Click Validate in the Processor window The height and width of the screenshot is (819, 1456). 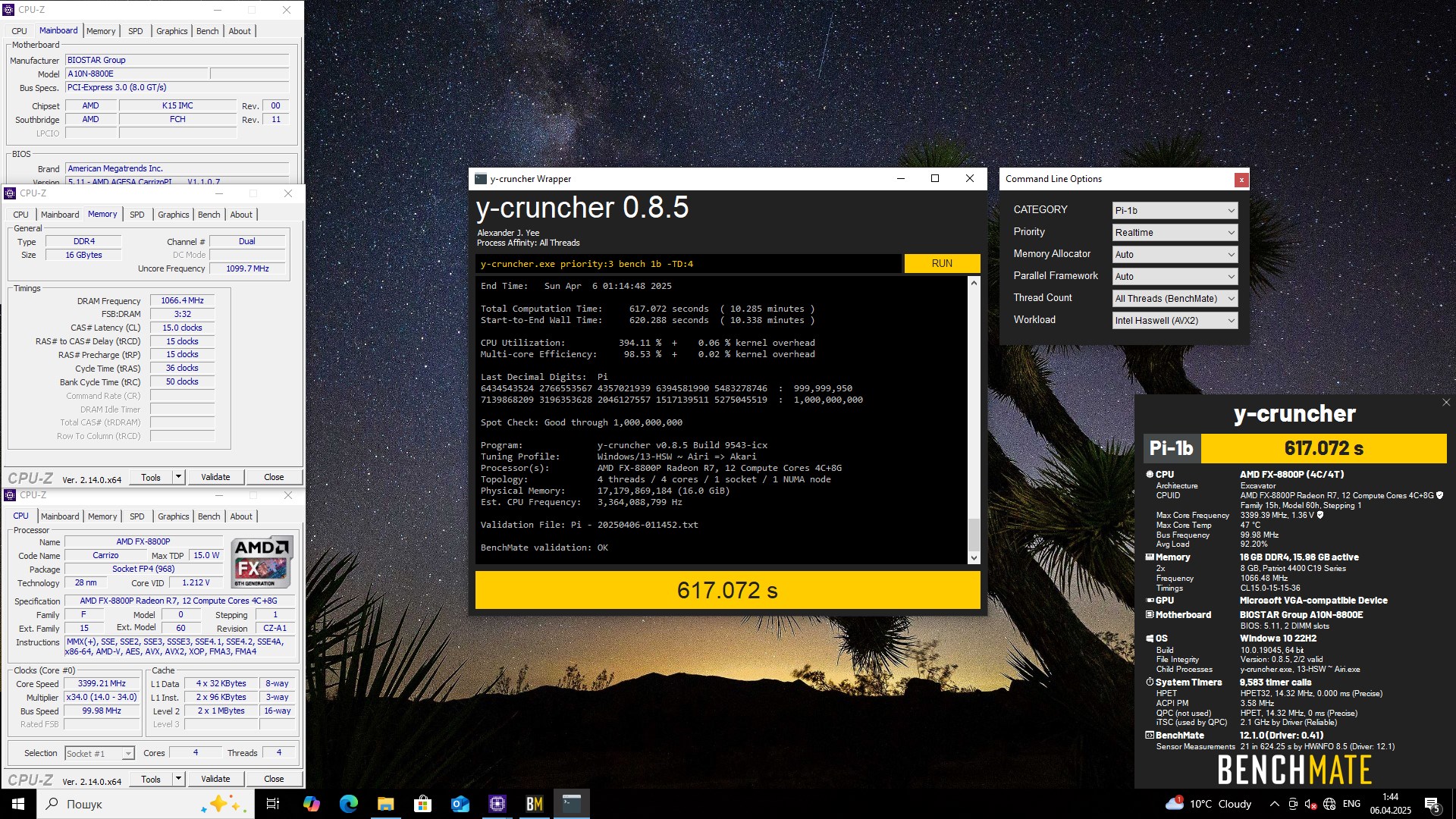coord(215,779)
